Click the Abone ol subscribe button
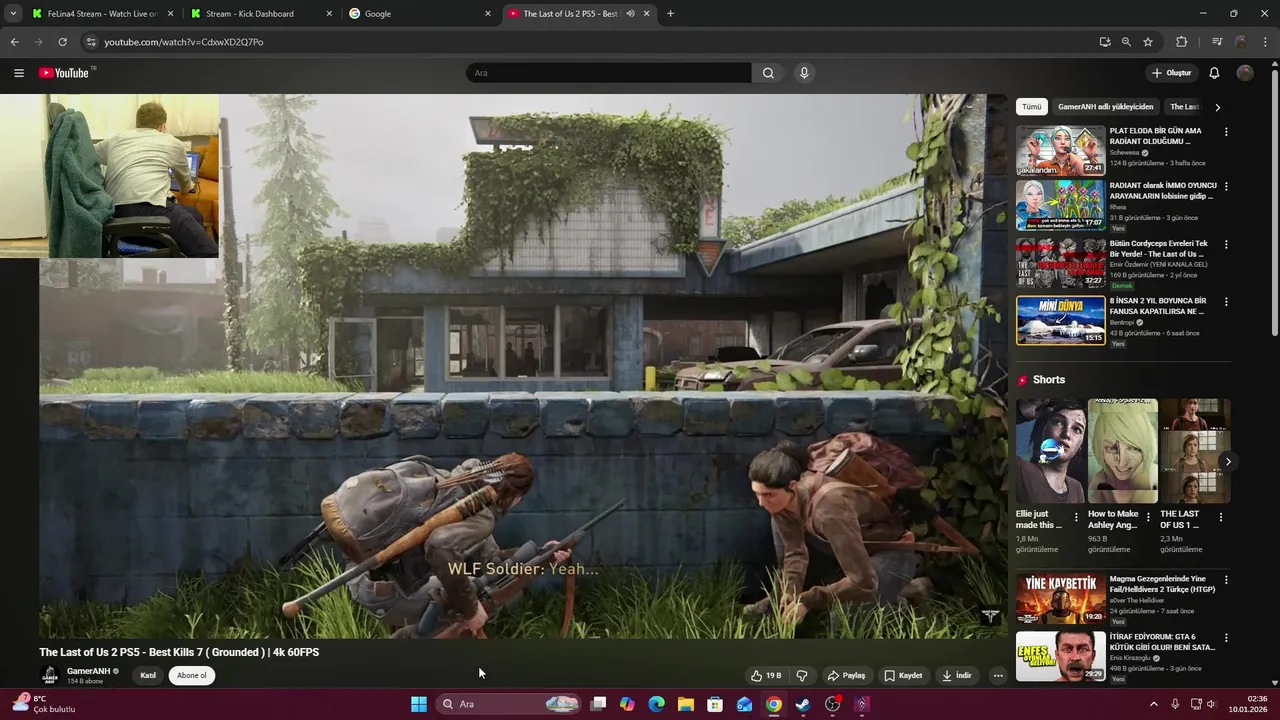Viewport: 1280px width, 720px height. pos(192,675)
